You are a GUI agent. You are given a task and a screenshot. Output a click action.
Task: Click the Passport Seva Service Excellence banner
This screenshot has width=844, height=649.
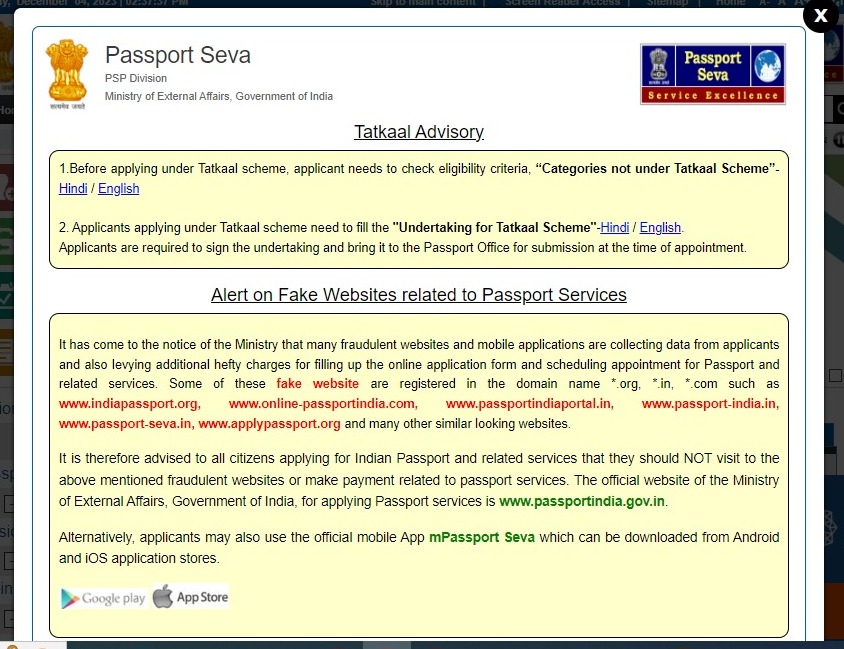[x=713, y=74]
